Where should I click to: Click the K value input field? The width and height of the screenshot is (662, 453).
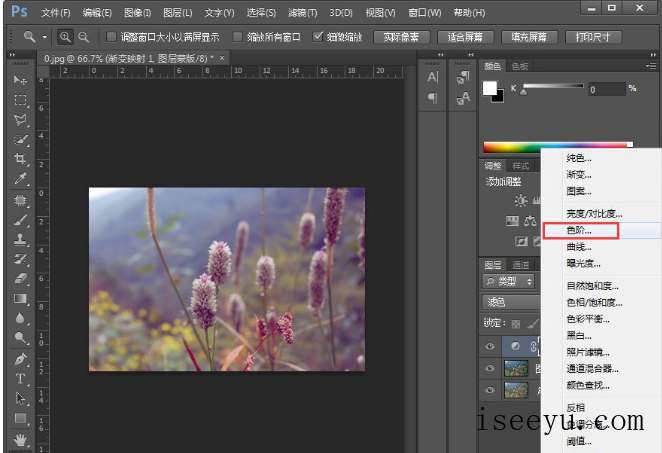click(605, 89)
